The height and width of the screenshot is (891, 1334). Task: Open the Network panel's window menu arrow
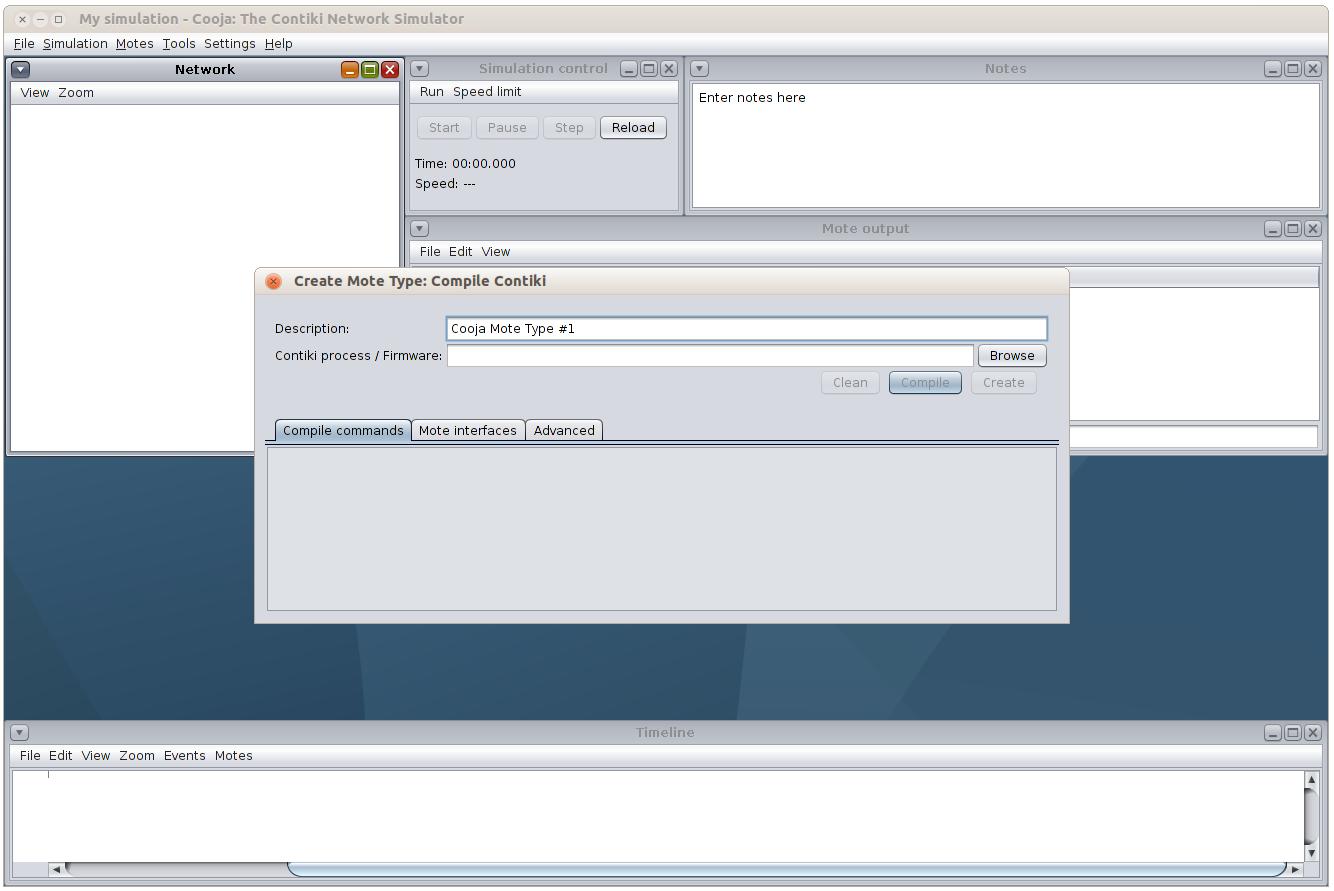point(21,70)
